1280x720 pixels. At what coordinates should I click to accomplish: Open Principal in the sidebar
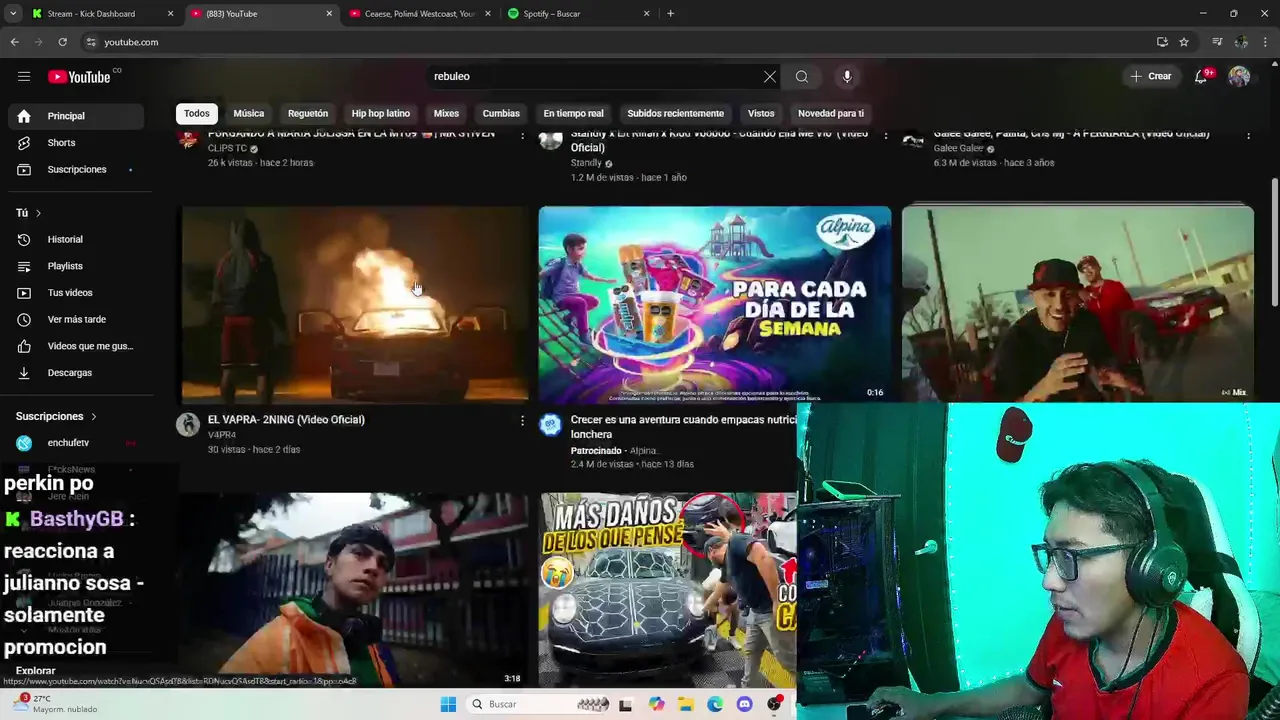click(76, 116)
